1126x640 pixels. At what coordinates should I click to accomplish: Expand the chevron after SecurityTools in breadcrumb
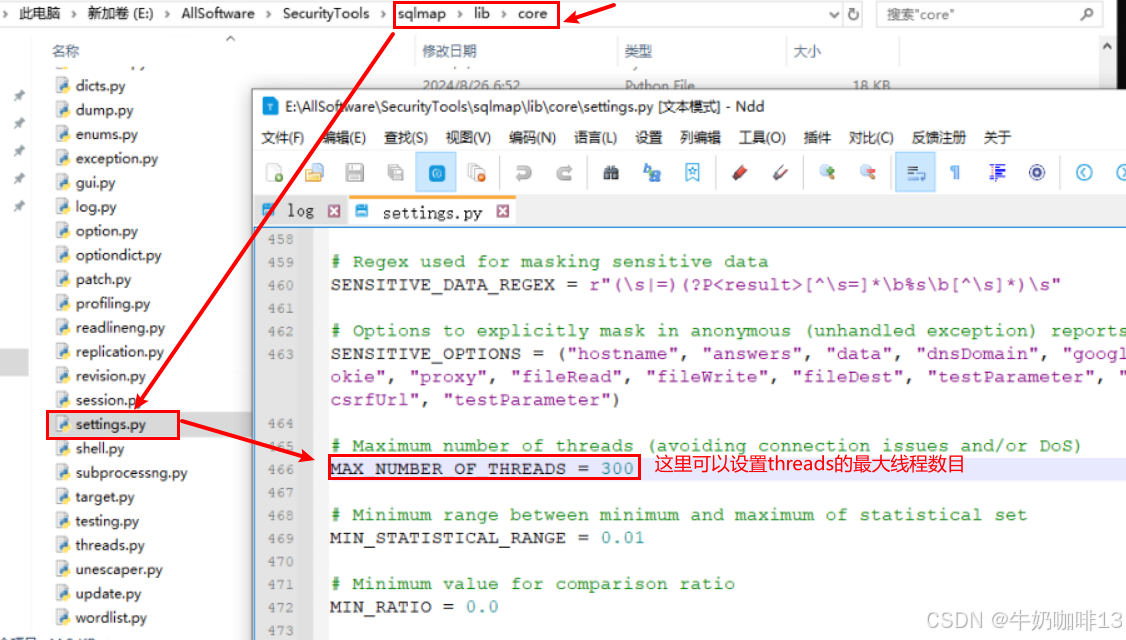point(383,14)
